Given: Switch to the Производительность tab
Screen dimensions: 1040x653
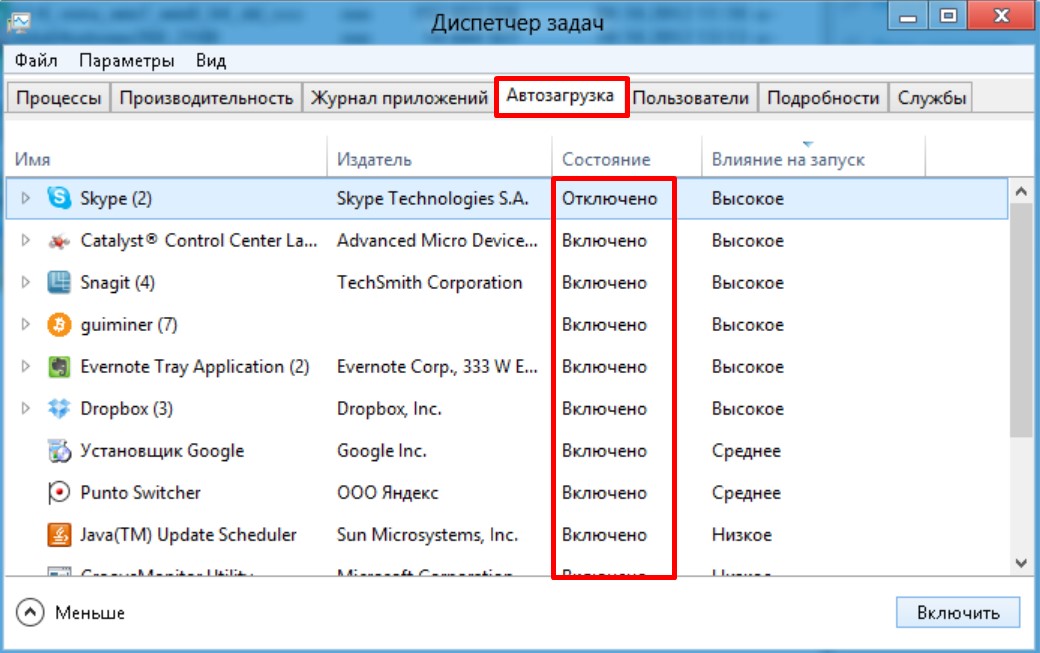Looking at the screenshot, I should [206, 98].
